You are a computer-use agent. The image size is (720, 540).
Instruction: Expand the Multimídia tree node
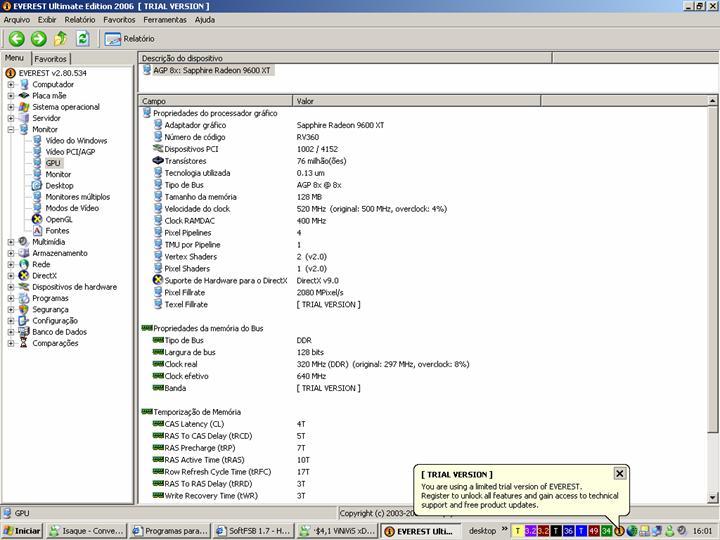[x=11, y=242]
